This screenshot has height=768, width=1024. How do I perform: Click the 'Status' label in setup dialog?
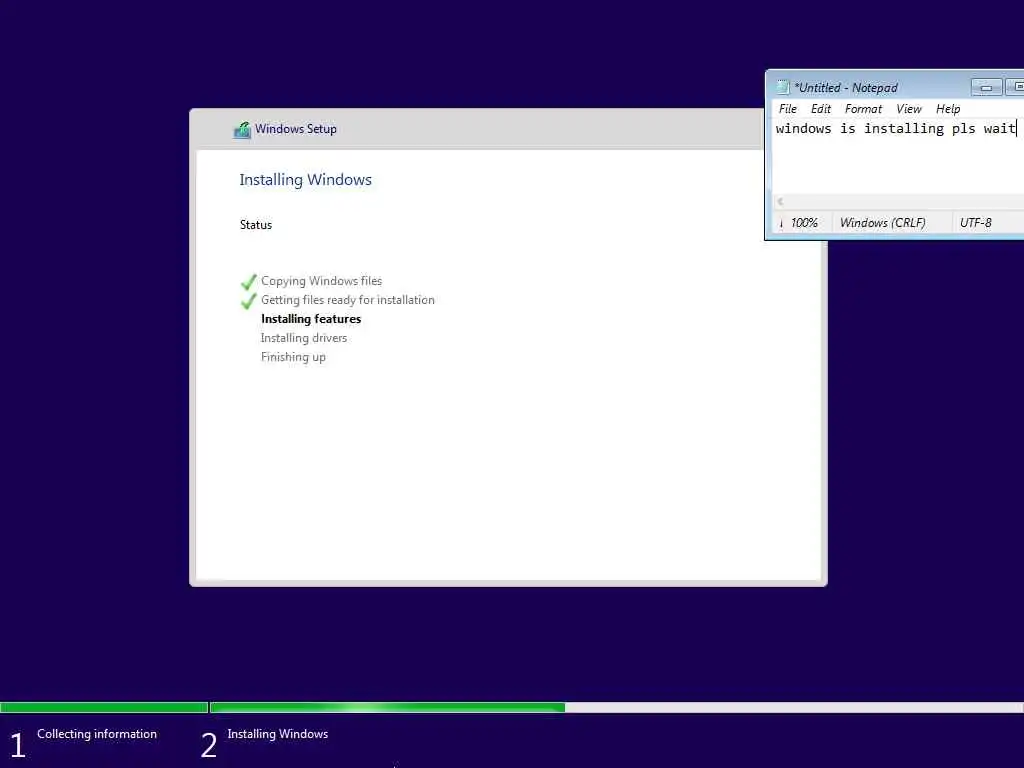pos(256,225)
